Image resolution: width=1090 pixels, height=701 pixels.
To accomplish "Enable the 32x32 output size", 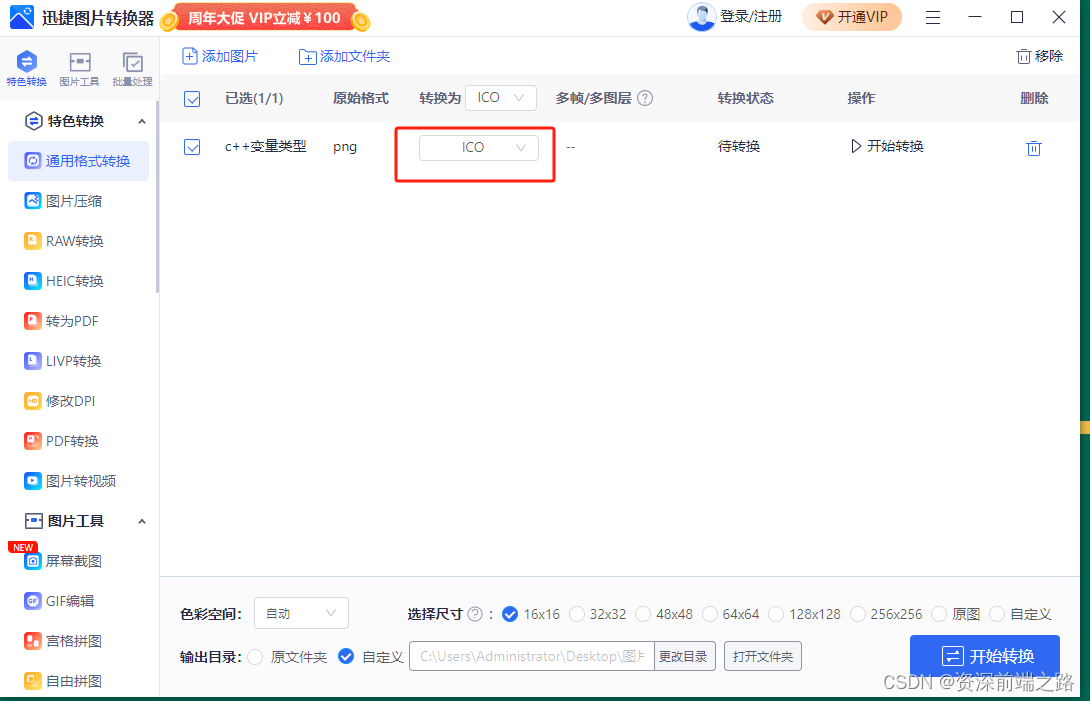I will pos(577,614).
